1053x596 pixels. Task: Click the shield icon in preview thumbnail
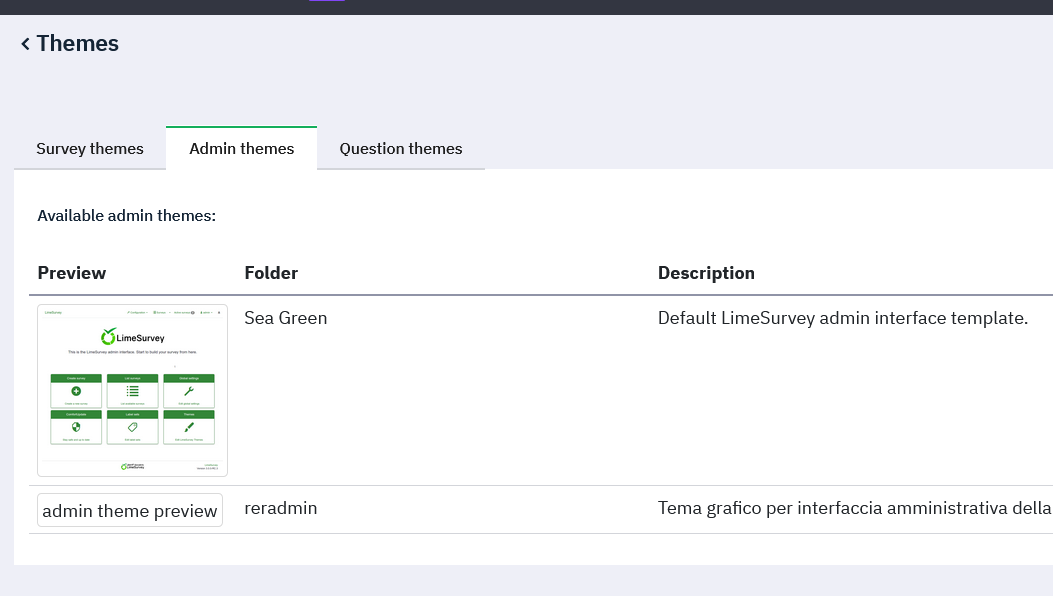76,427
